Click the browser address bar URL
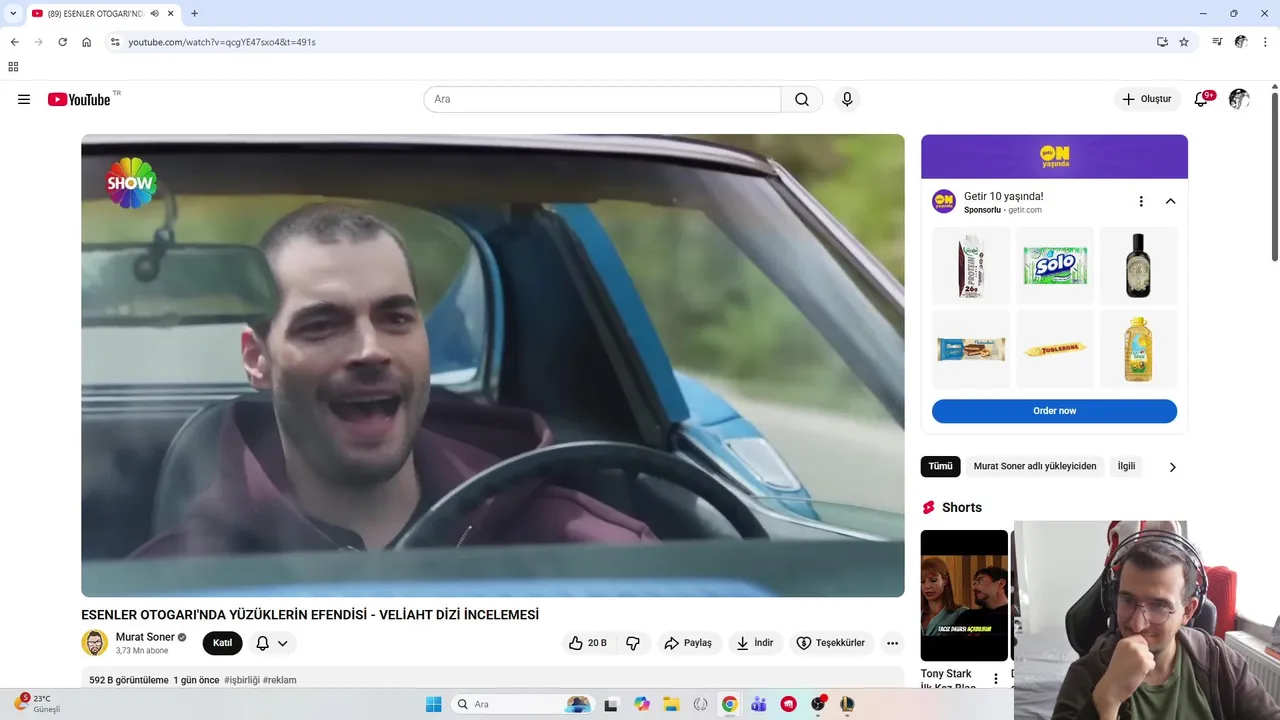 pyautogui.click(x=222, y=42)
